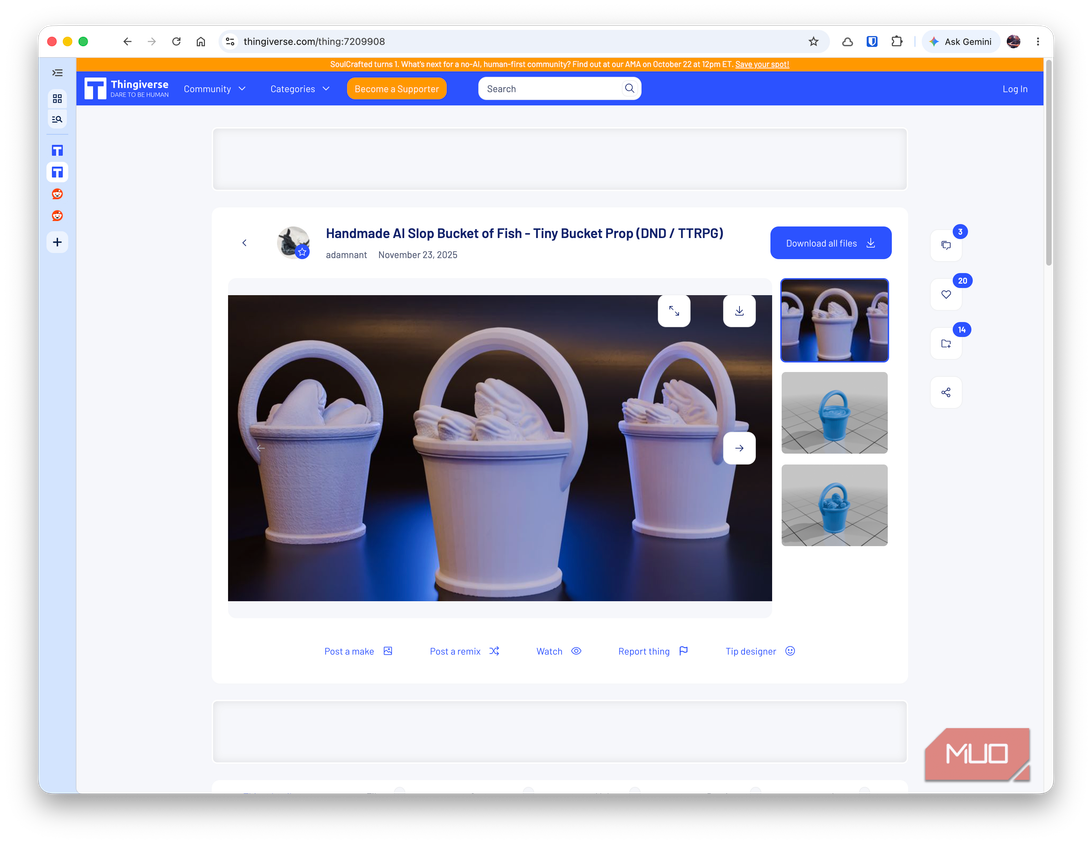Expand the Community dropdown menu
1092x844 pixels.
(x=214, y=89)
